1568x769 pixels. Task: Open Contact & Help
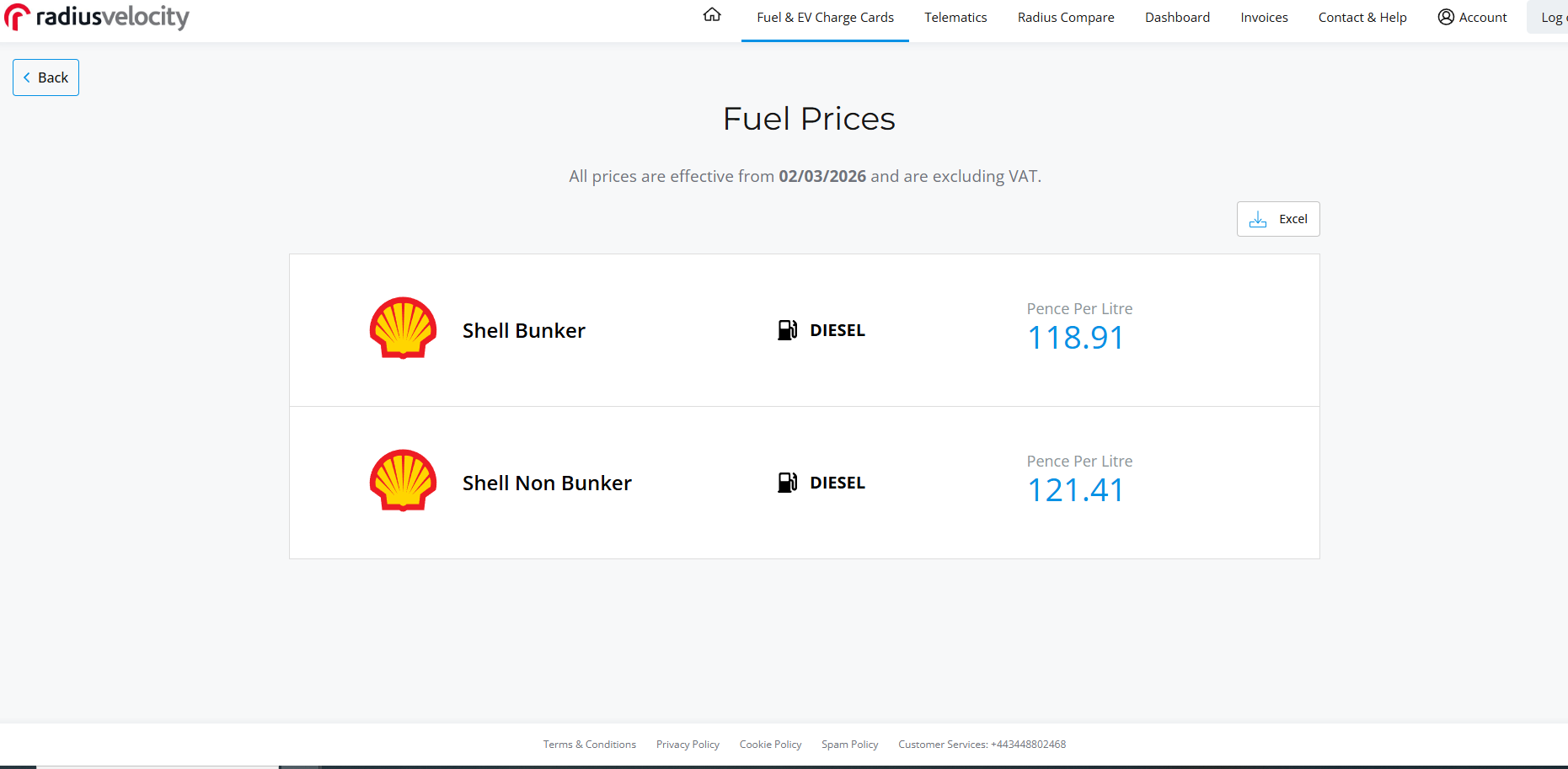[x=1362, y=18]
